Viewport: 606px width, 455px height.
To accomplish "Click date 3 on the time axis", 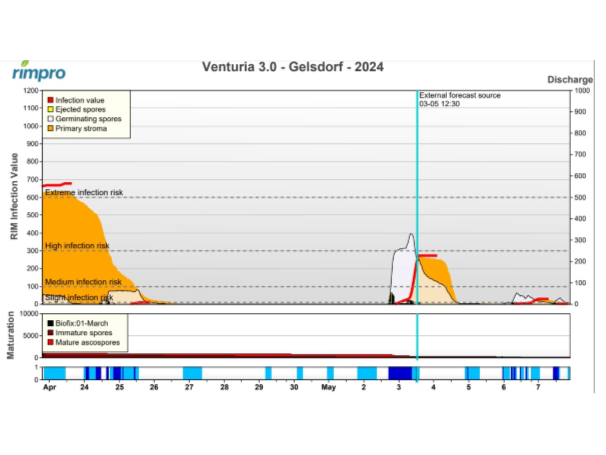I will (399, 387).
